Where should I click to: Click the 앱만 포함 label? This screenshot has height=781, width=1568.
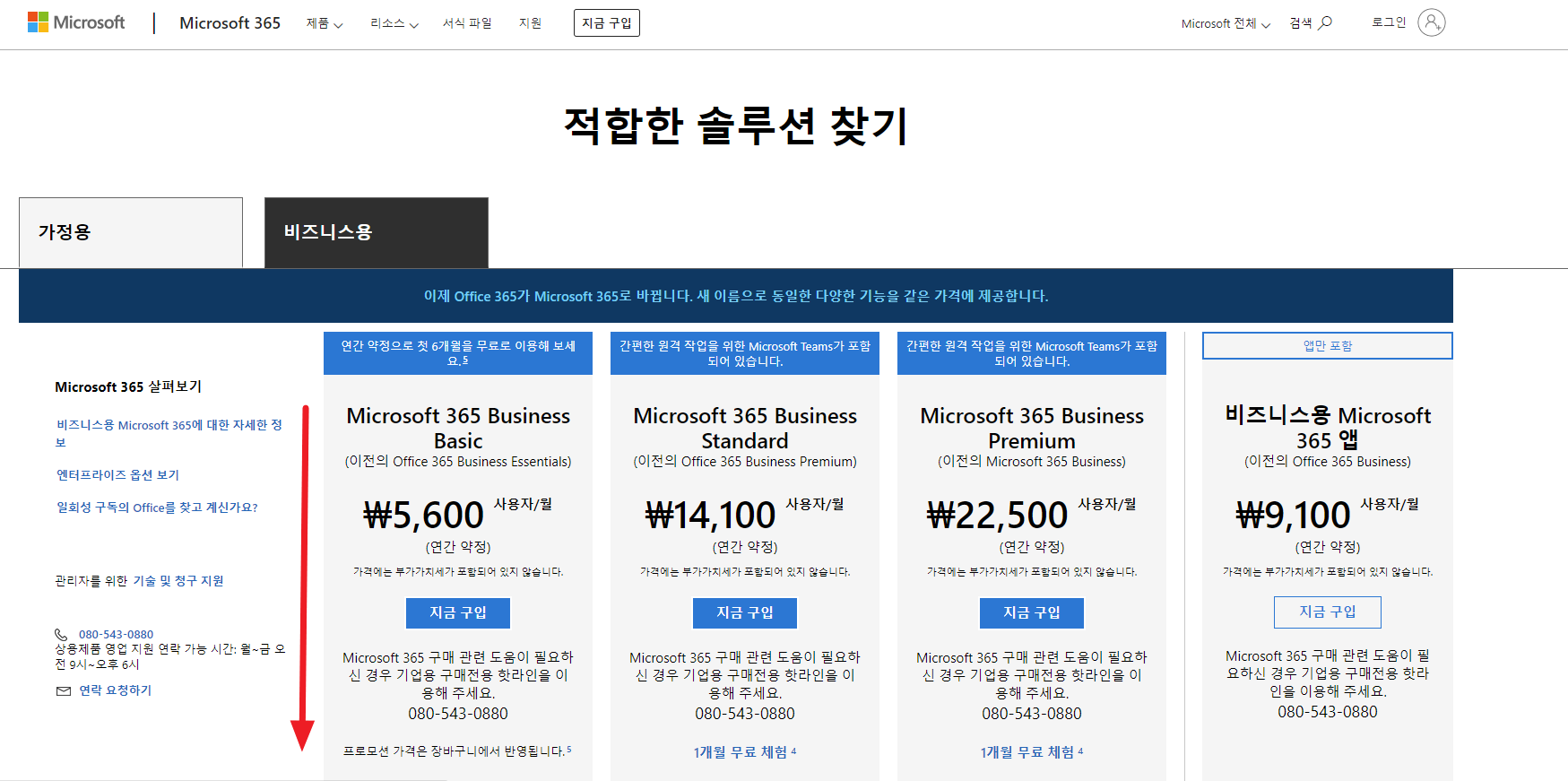[1328, 346]
